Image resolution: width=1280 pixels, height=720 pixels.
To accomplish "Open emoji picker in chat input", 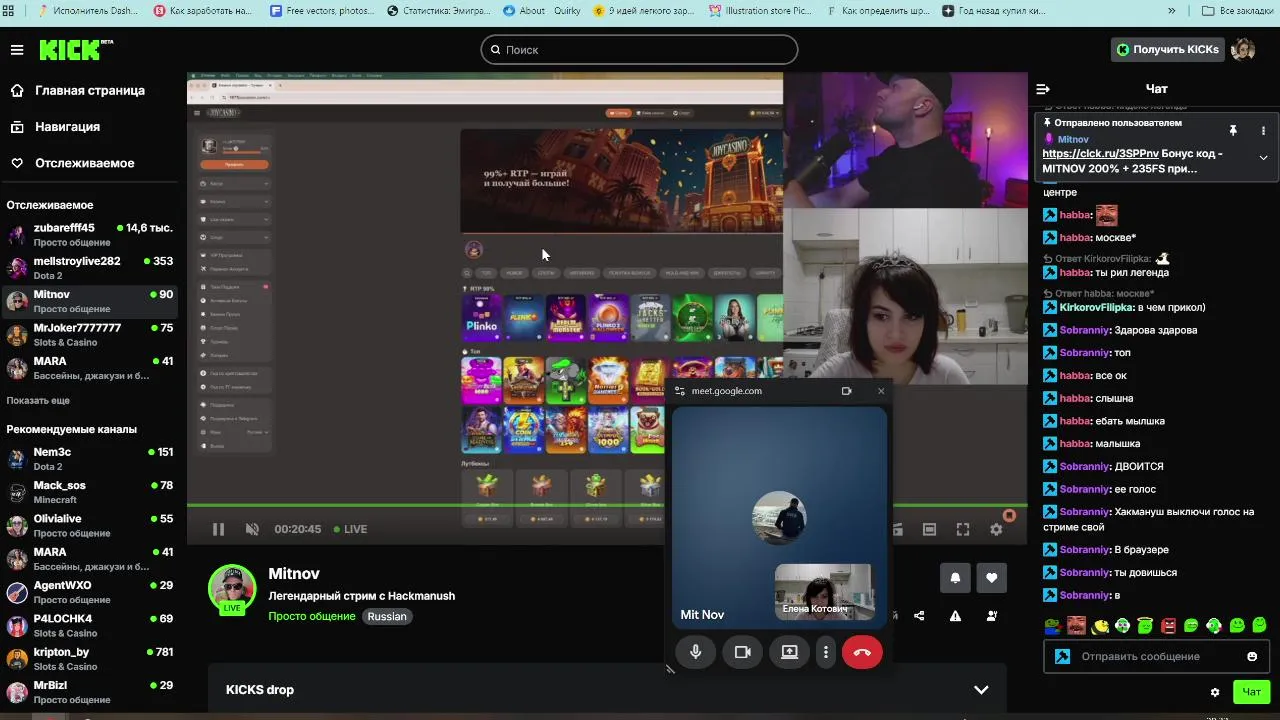I will (1252, 656).
